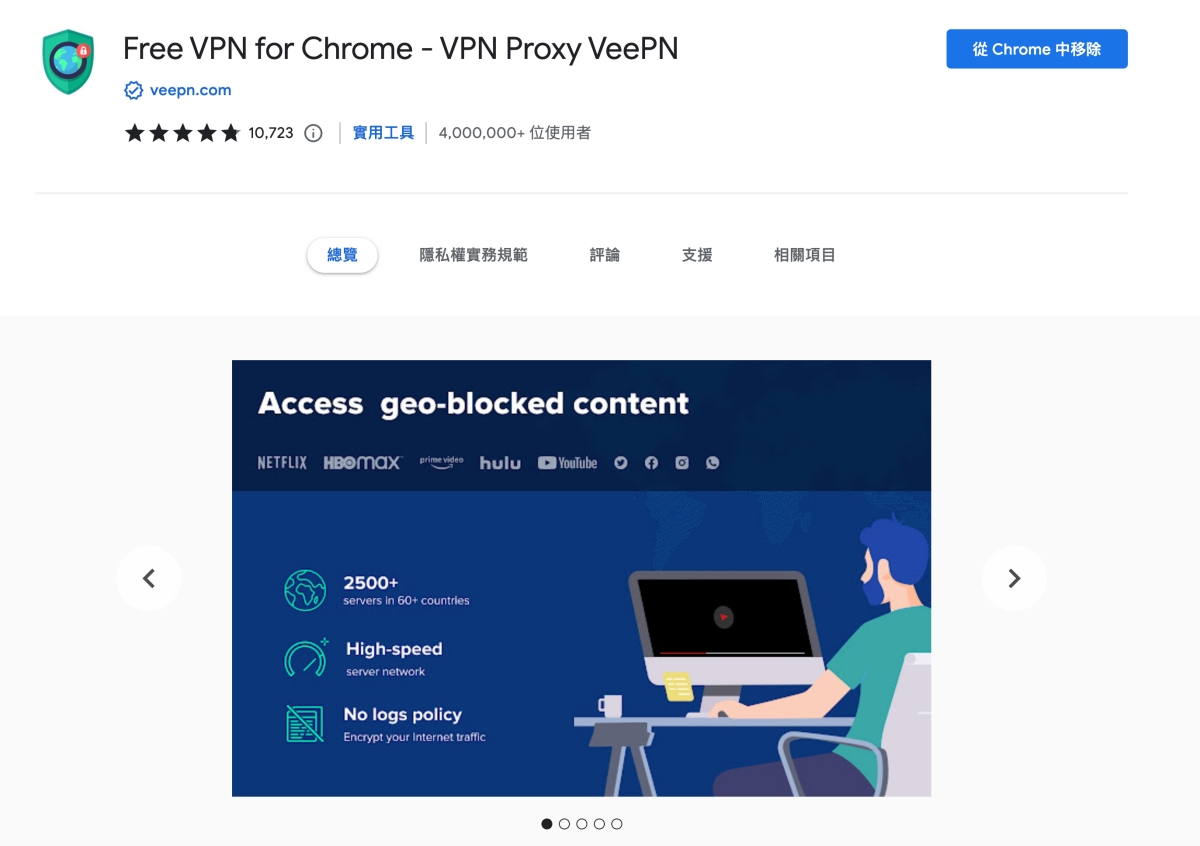Select the fifth carousel dot indicator
Image resolution: width=1200 pixels, height=846 pixels.
(616, 824)
